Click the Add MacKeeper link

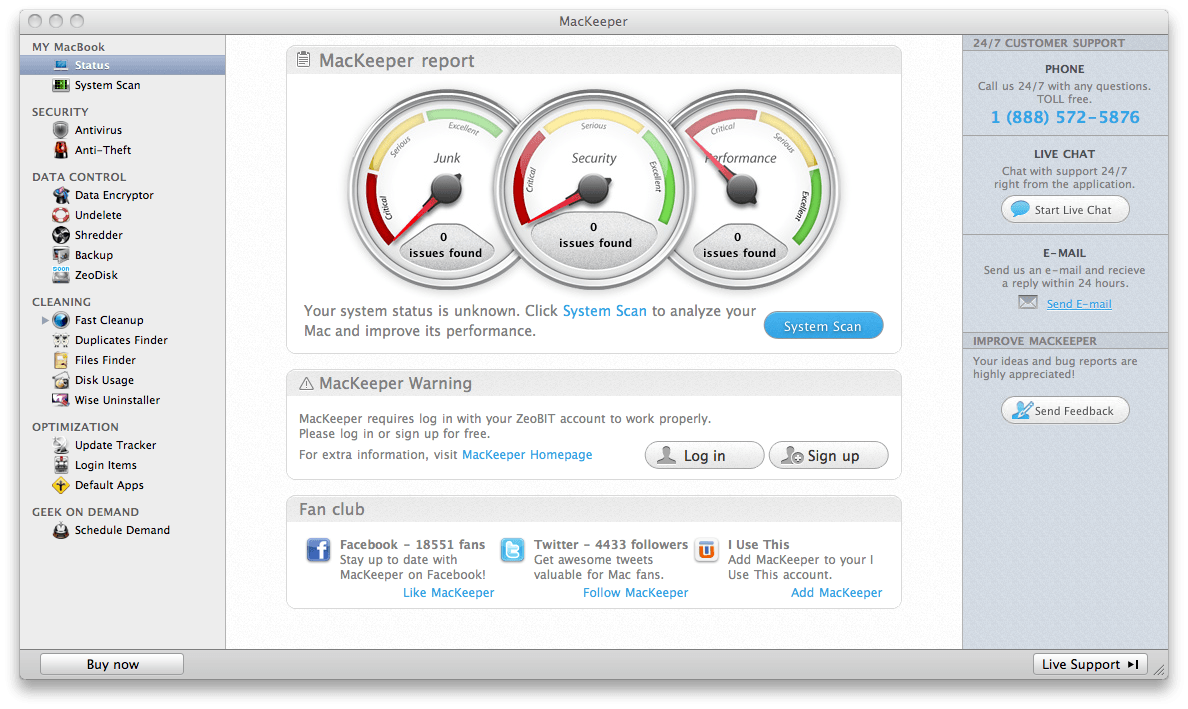pos(836,592)
